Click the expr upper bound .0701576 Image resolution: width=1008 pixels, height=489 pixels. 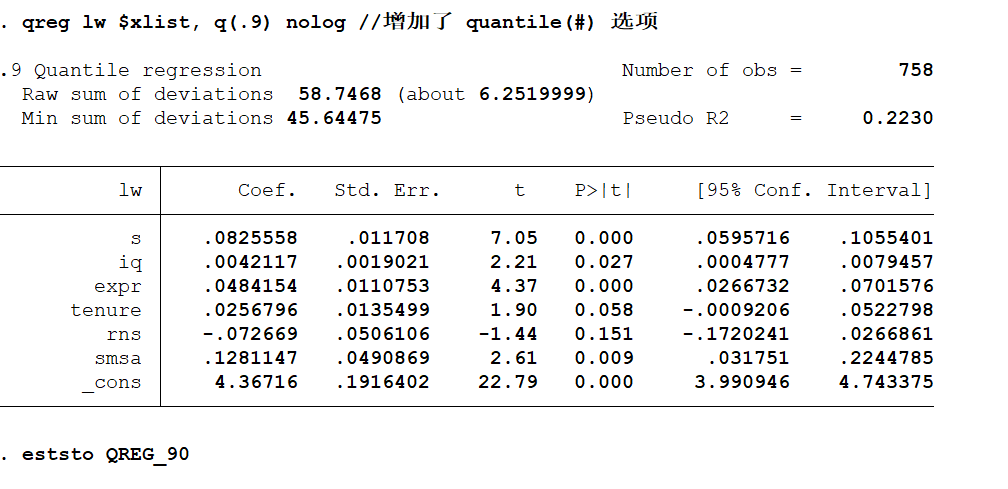point(886,286)
